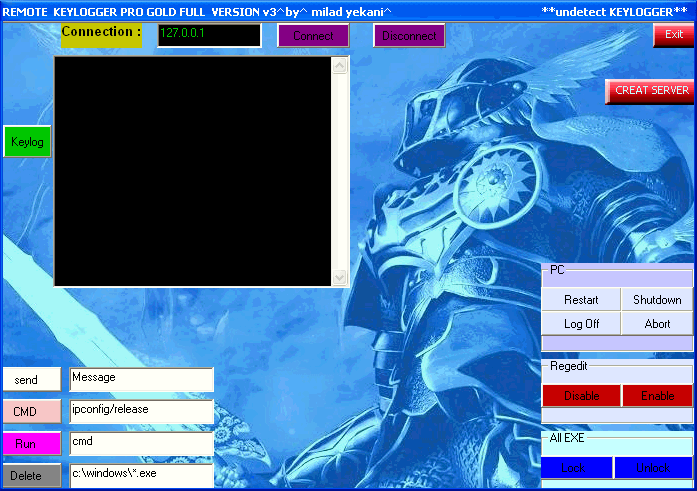
Task: Click Restart in the PC panel
Action: 581,300
